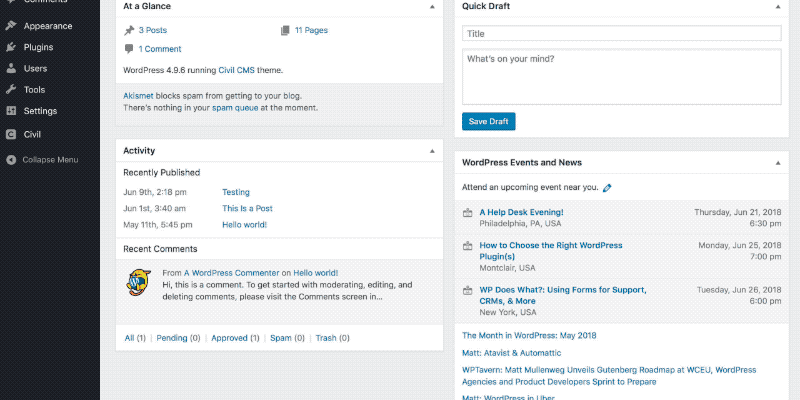Click the event icon for A Help Desk Evening
This screenshot has width=800, height=400.
(x=467, y=213)
